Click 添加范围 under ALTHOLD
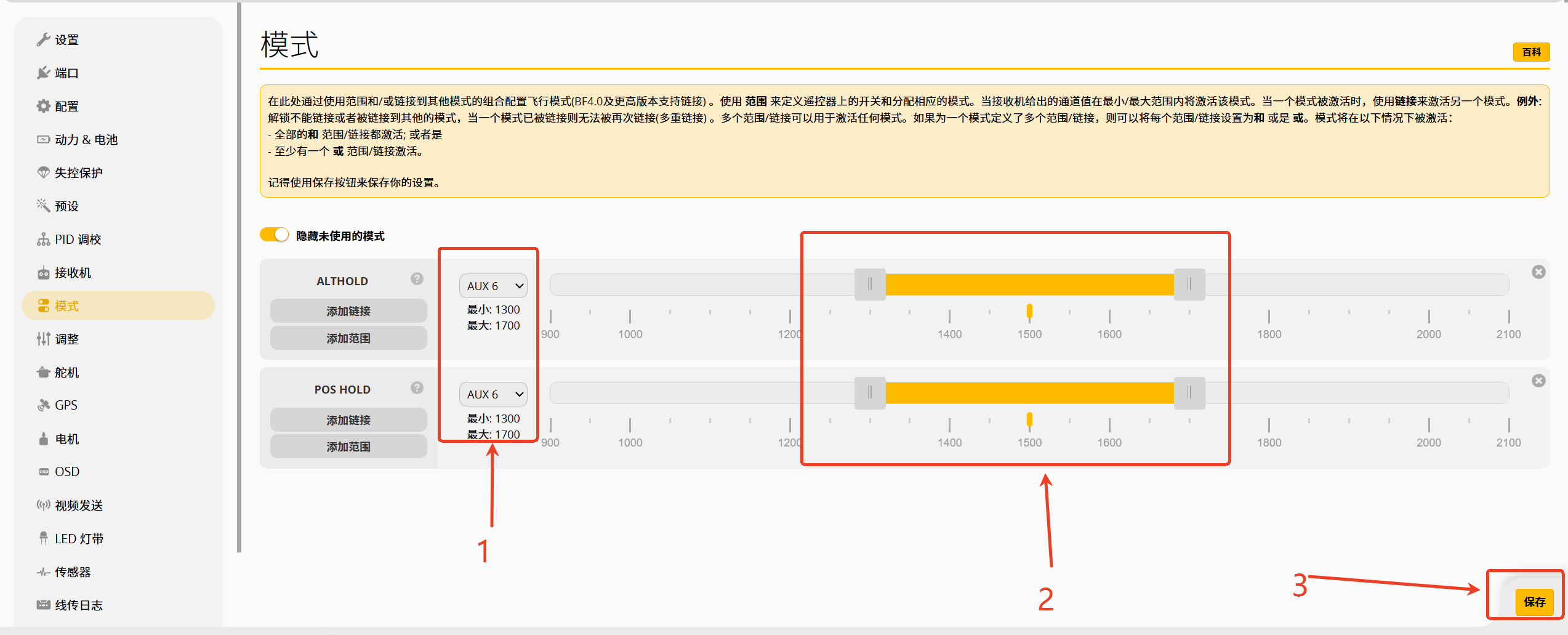Viewport: 1568px width, 635px height. (x=348, y=338)
